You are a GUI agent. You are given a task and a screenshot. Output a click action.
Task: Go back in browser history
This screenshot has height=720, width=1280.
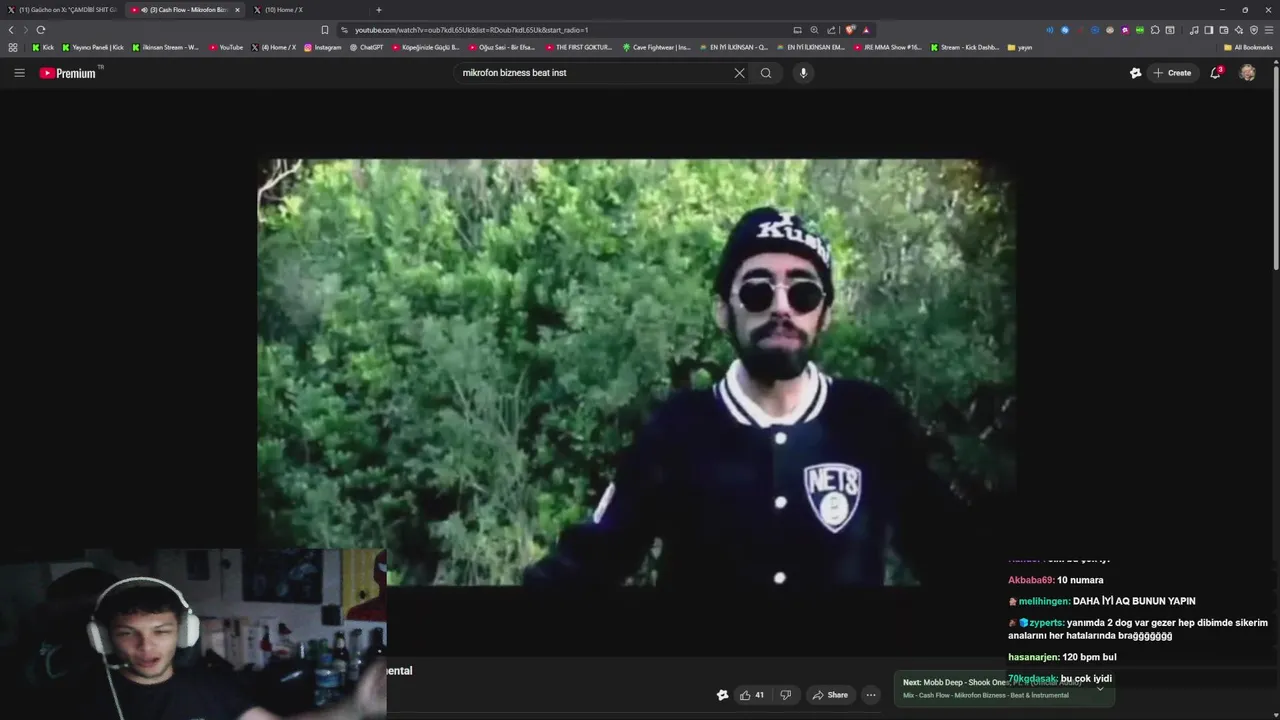11,30
